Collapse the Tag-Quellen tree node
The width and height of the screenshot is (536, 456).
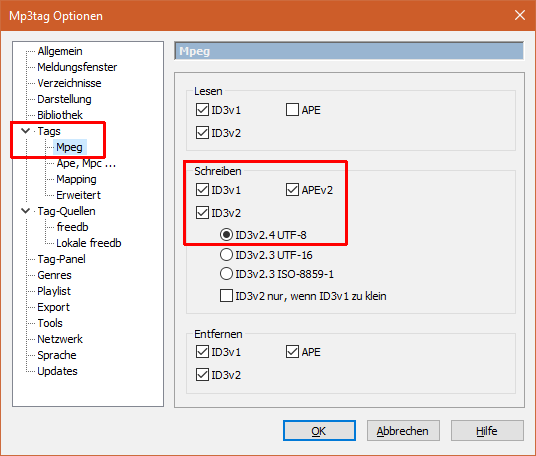[26, 211]
